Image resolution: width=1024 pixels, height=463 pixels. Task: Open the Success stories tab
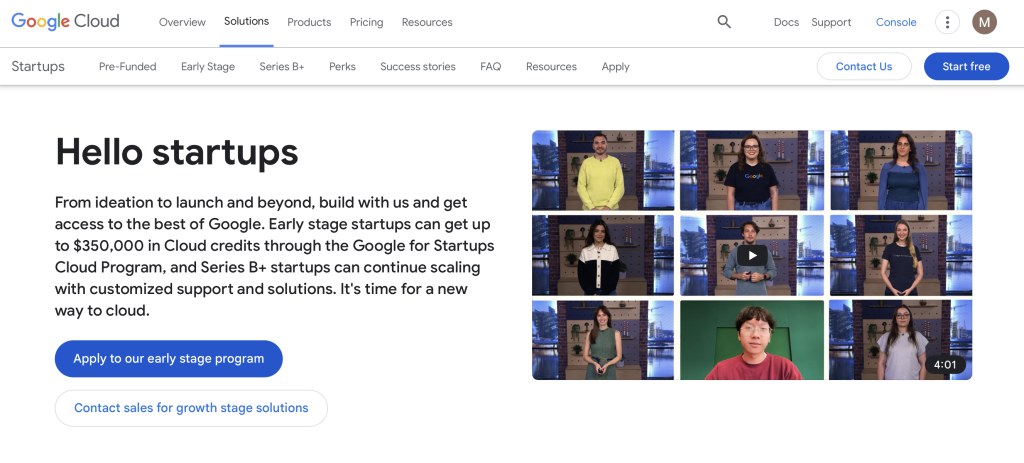pyautogui.click(x=418, y=67)
